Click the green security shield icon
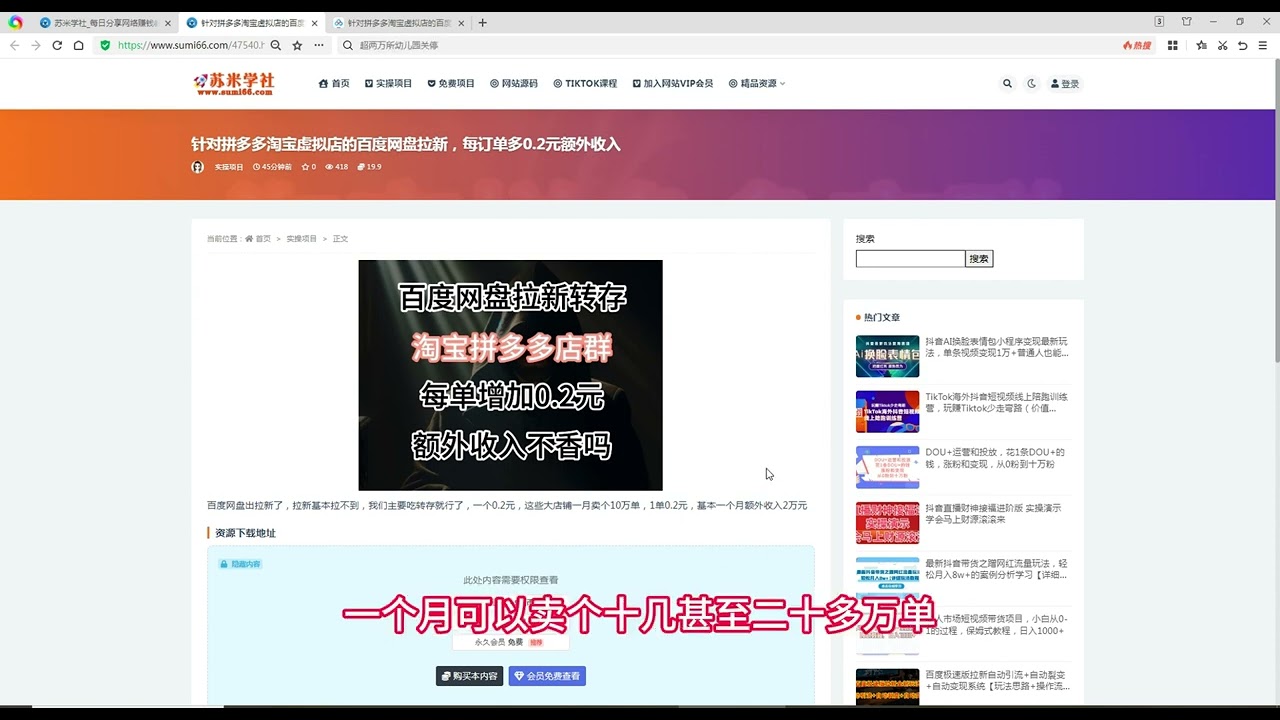The image size is (1280, 720). (x=105, y=45)
